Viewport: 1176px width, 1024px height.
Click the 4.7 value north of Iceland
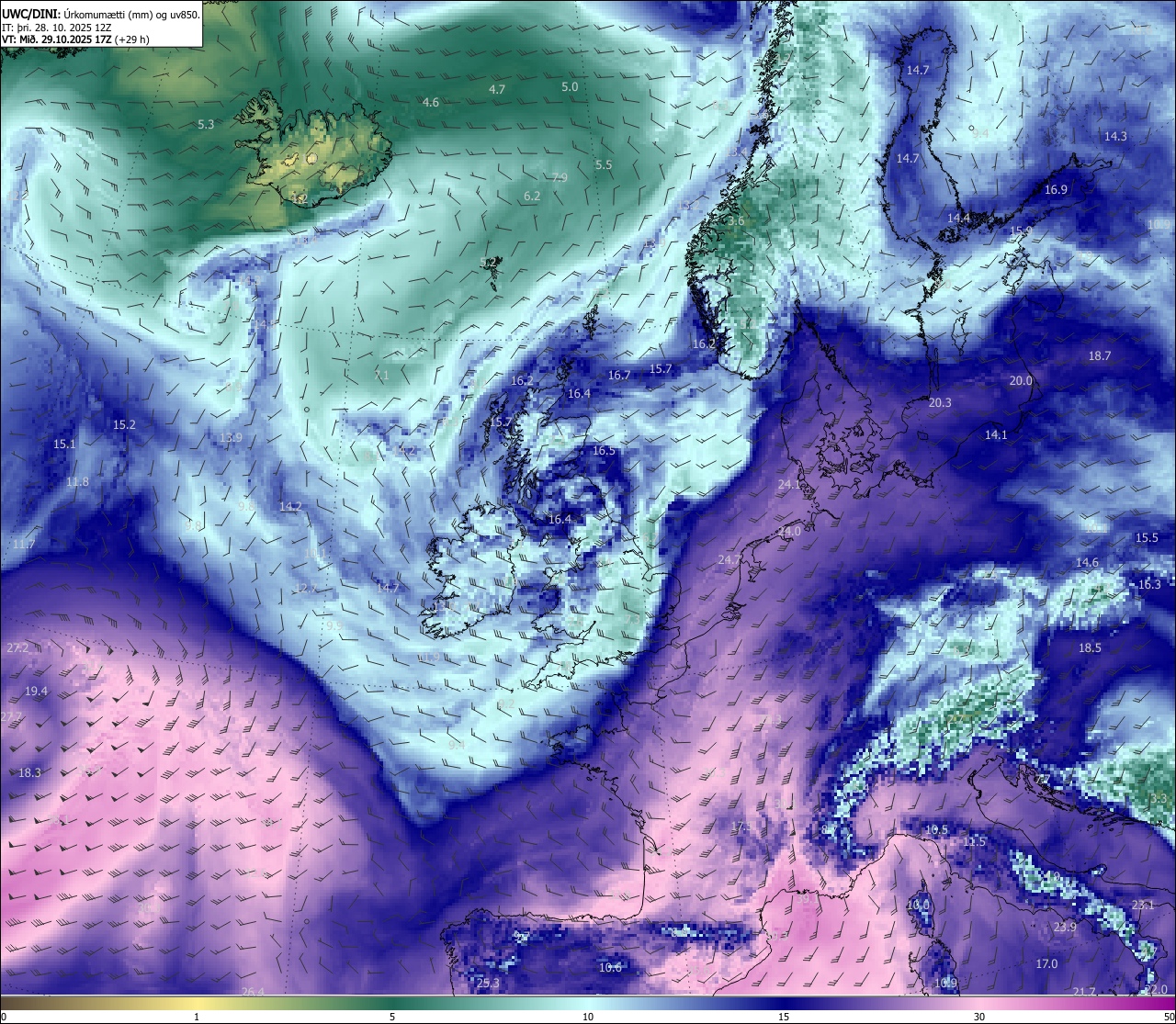point(497,90)
